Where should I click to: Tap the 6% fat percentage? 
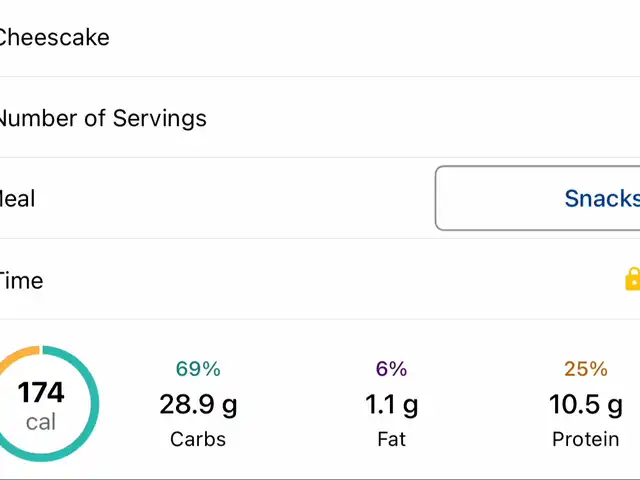point(391,369)
